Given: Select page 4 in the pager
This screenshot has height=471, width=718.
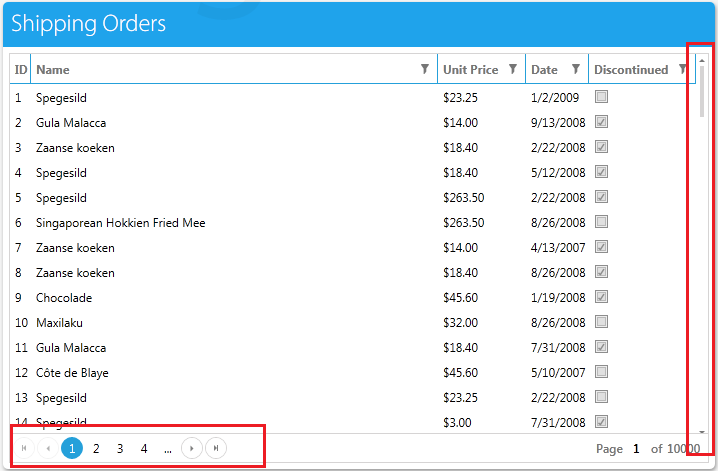Looking at the screenshot, I should (144, 449).
